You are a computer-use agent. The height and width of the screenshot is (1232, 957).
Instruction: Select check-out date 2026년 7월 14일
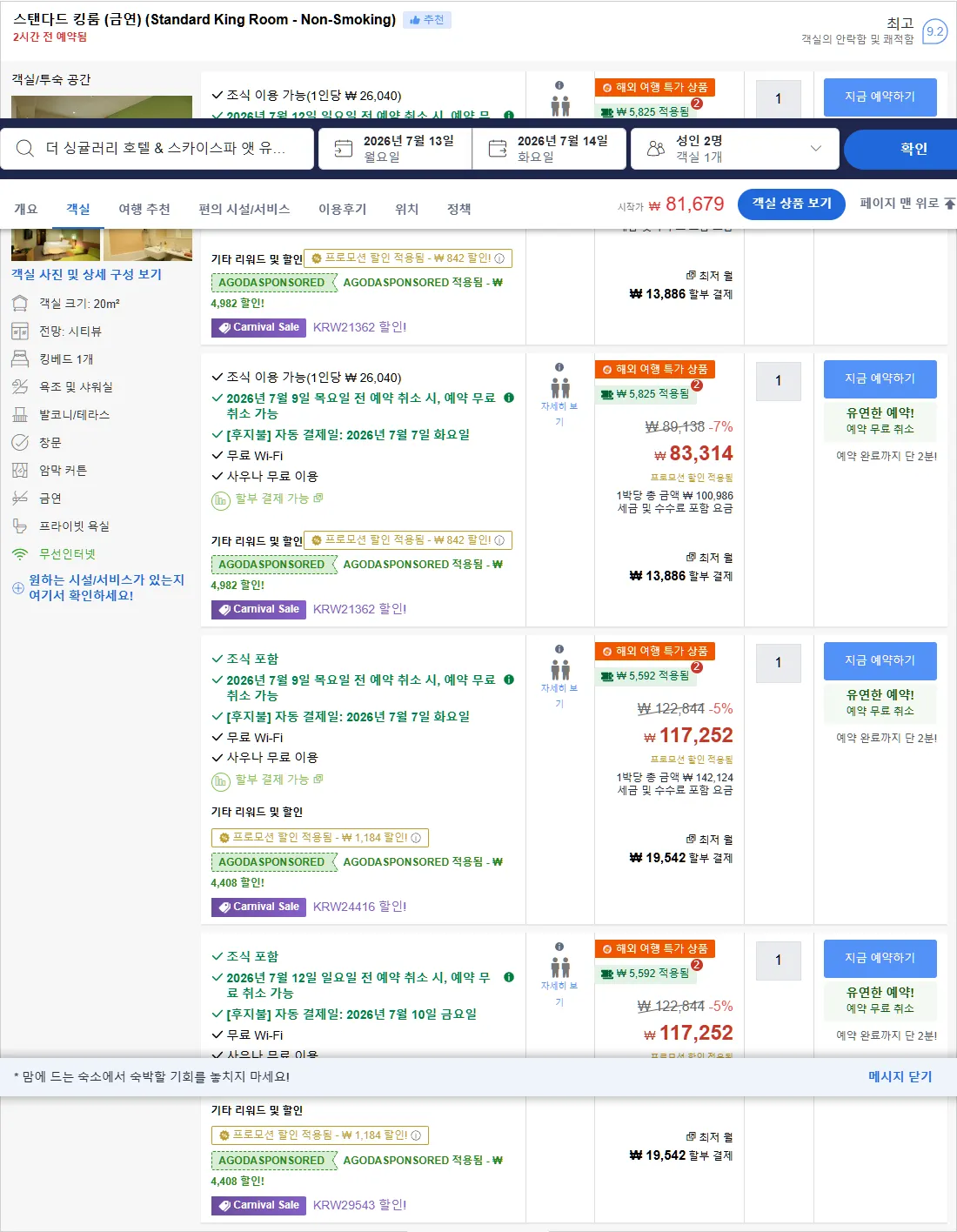(x=550, y=149)
